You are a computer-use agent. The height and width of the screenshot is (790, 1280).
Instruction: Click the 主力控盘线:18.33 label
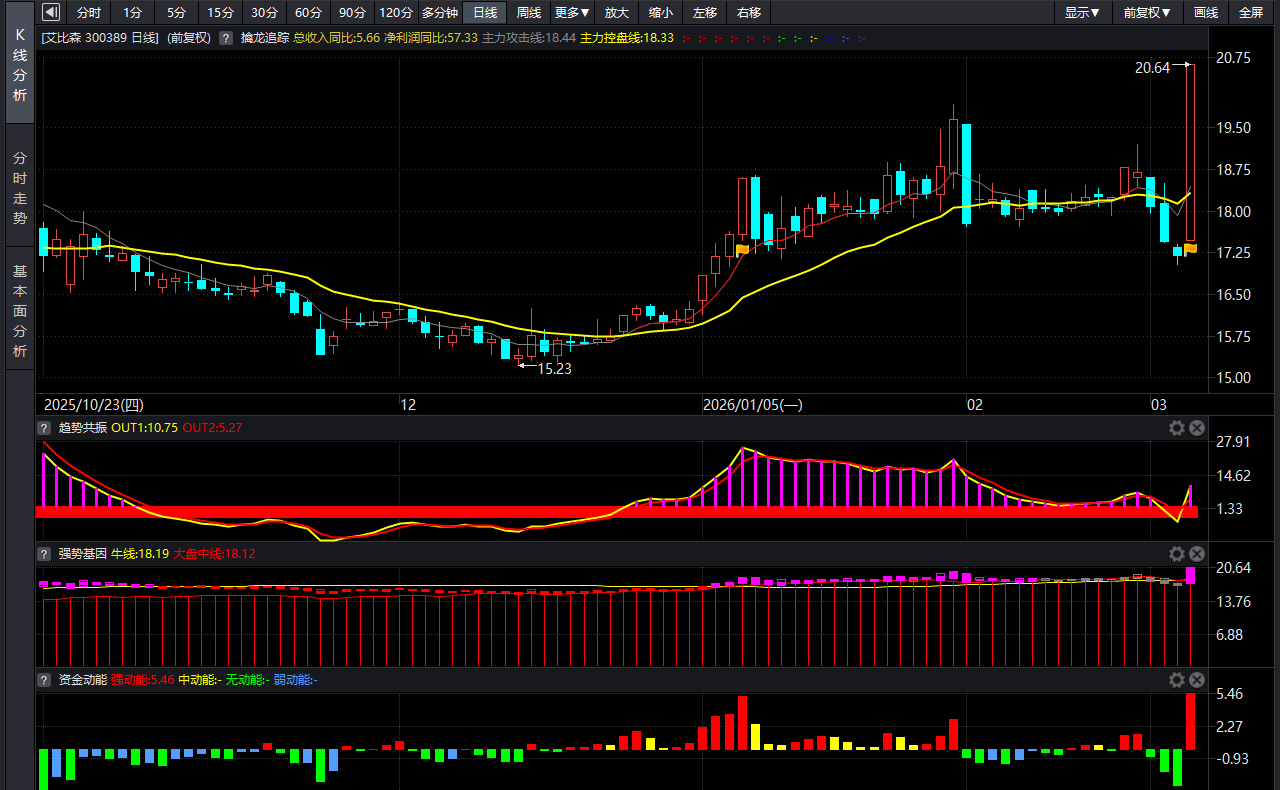pyautogui.click(x=627, y=38)
